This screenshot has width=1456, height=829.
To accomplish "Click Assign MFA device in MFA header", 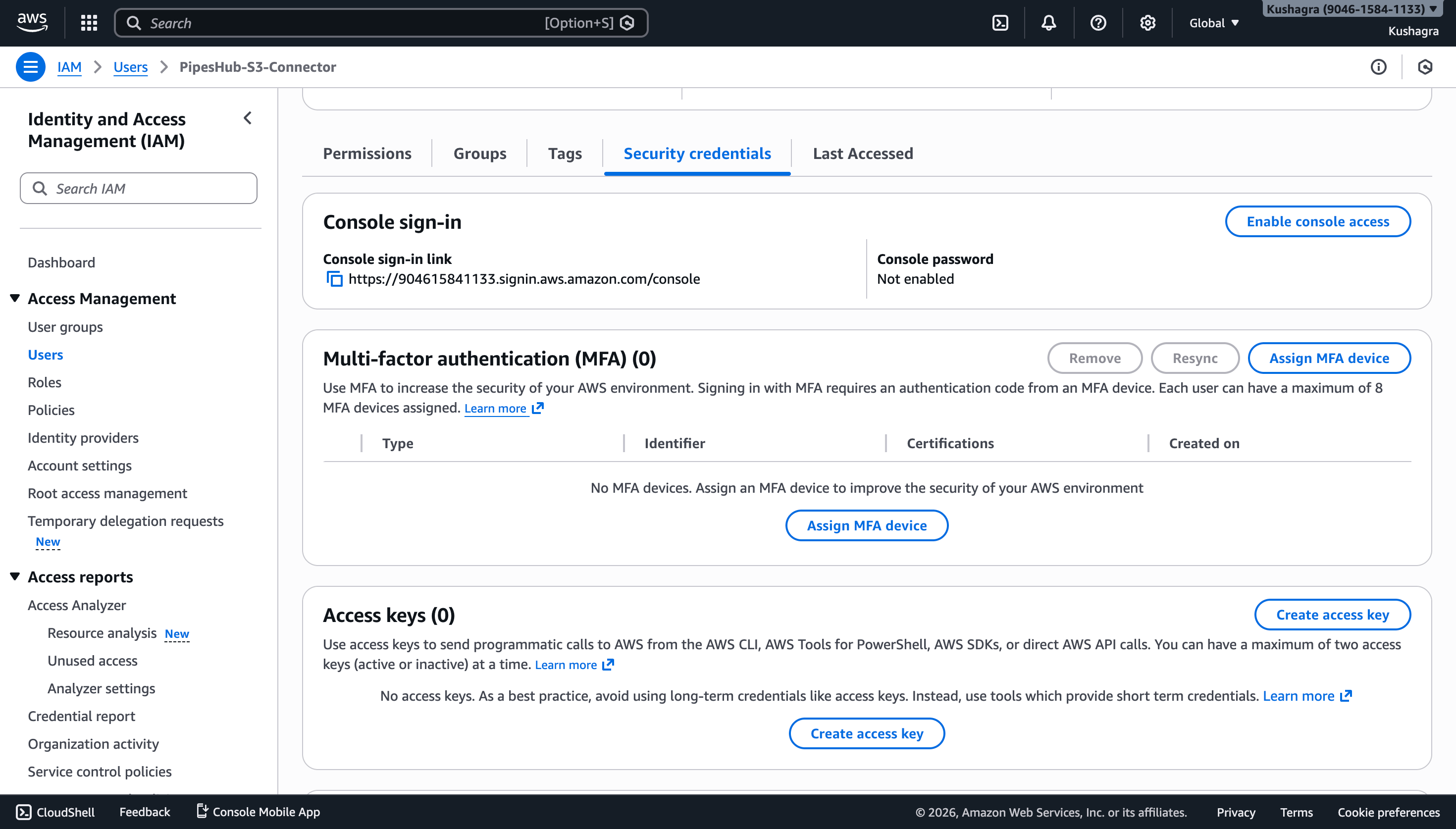I will [1329, 358].
